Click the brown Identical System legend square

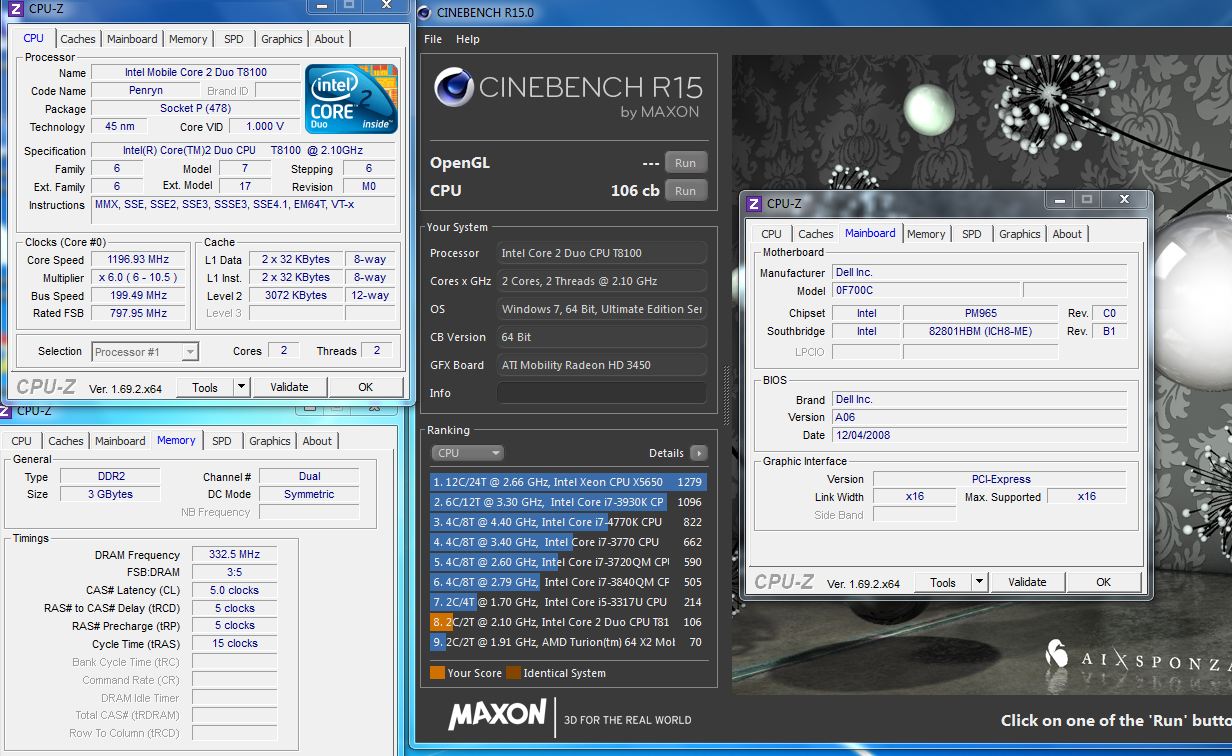point(513,673)
